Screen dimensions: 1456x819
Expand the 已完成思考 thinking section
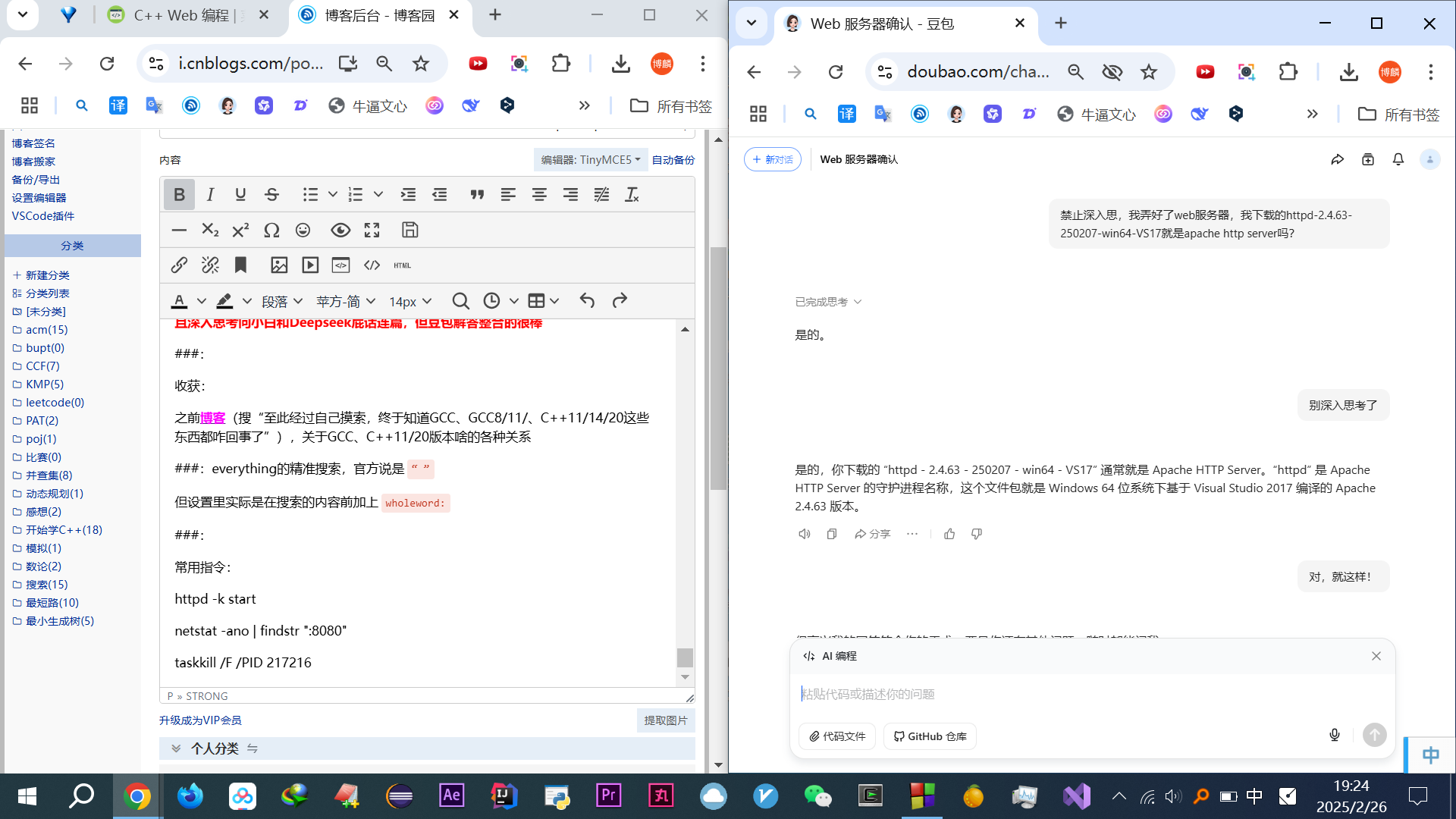pos(828,302)
